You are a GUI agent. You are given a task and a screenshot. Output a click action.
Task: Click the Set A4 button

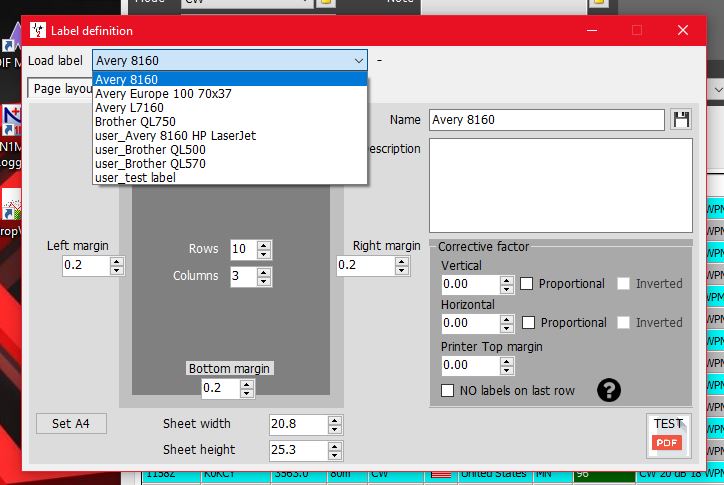point(71,424)
